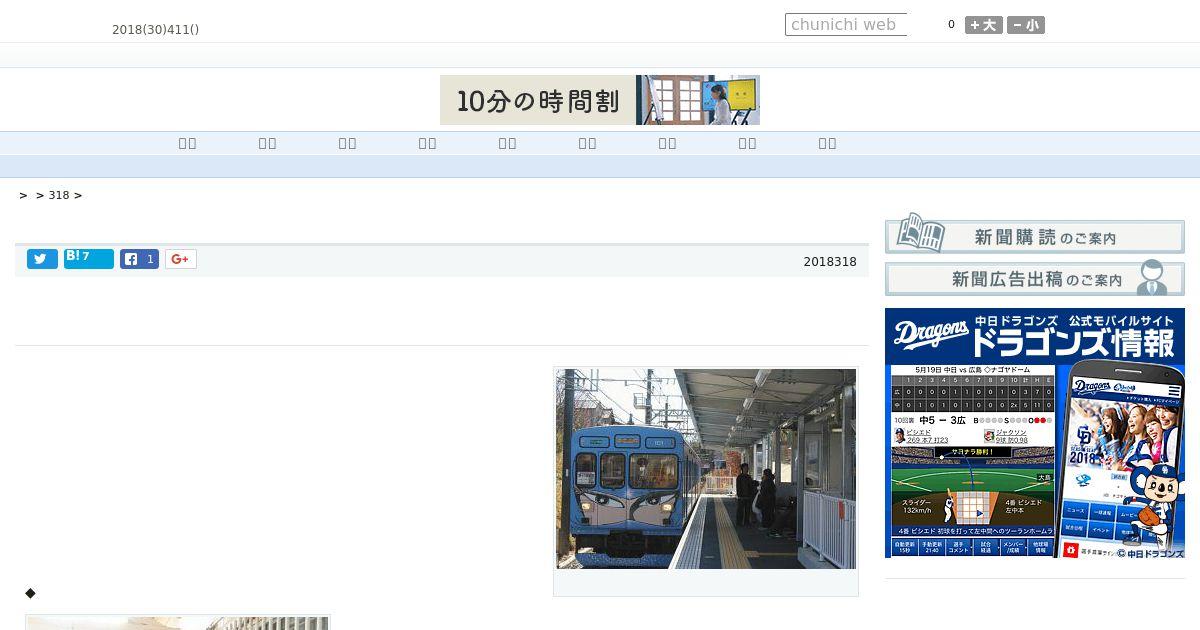
Task: Open the partially visible photo below the diamond
Action: point(178,623)
